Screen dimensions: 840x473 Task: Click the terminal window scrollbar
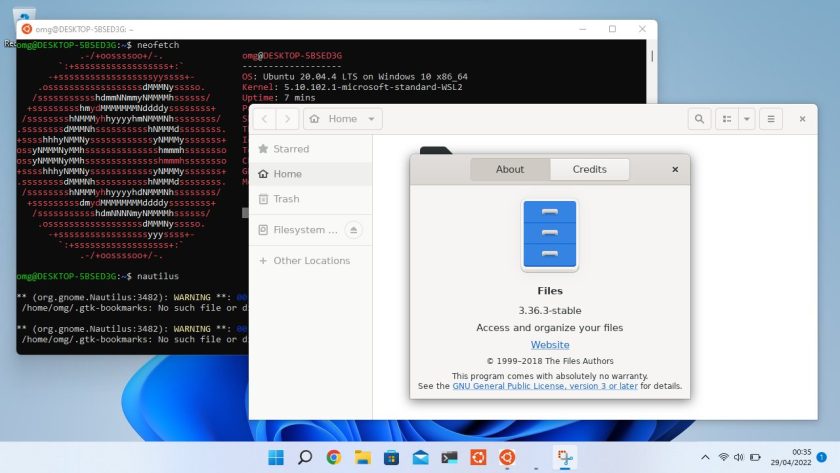652,56
